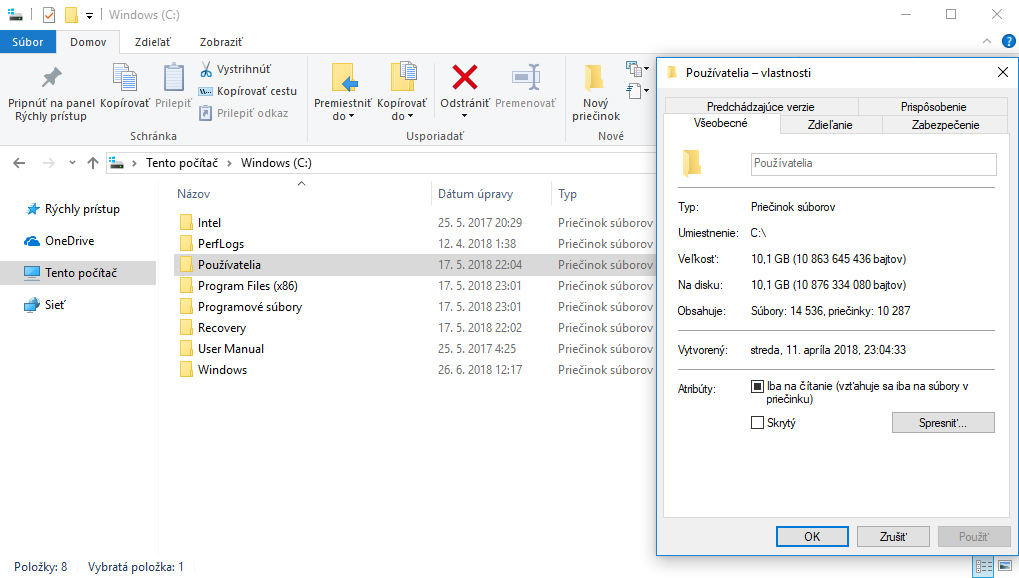Go back with the left arrow
Image resolution: width=1019 pixels, height=578 pixels.
(19, 163)
